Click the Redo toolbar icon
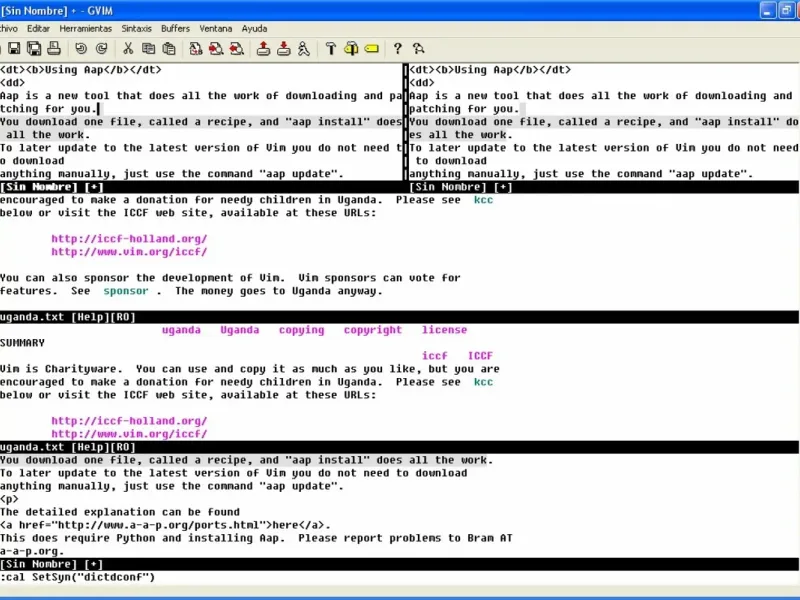 (102, 48)
